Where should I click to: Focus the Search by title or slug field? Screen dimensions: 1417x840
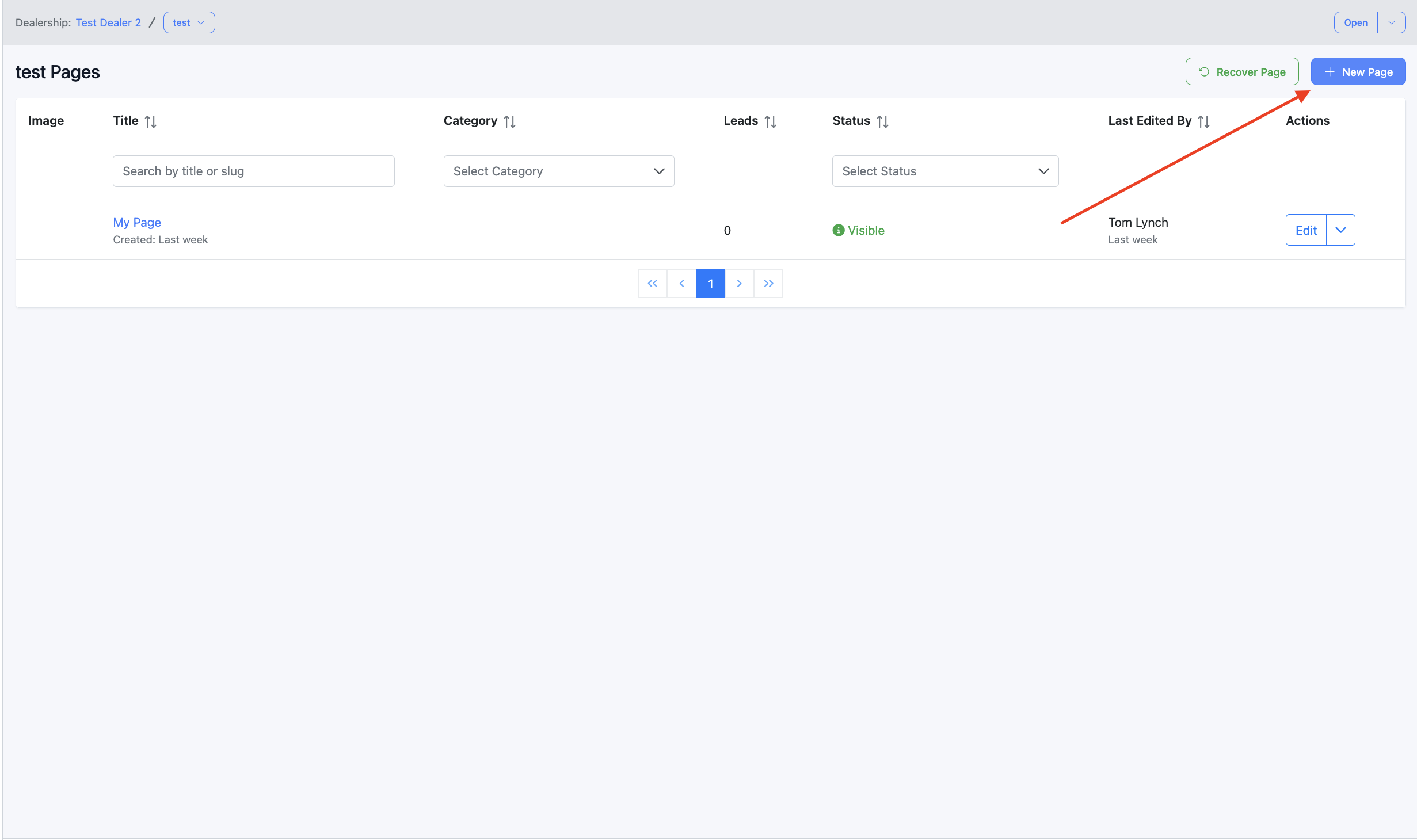253,171
